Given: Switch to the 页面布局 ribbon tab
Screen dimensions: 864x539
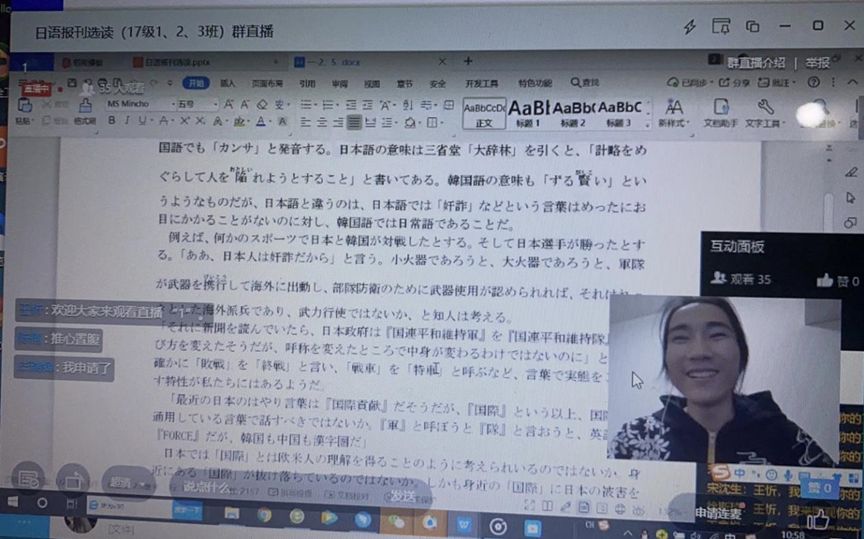Looking at the screenshot, I should pyautogui.click(x=267, y=83).
